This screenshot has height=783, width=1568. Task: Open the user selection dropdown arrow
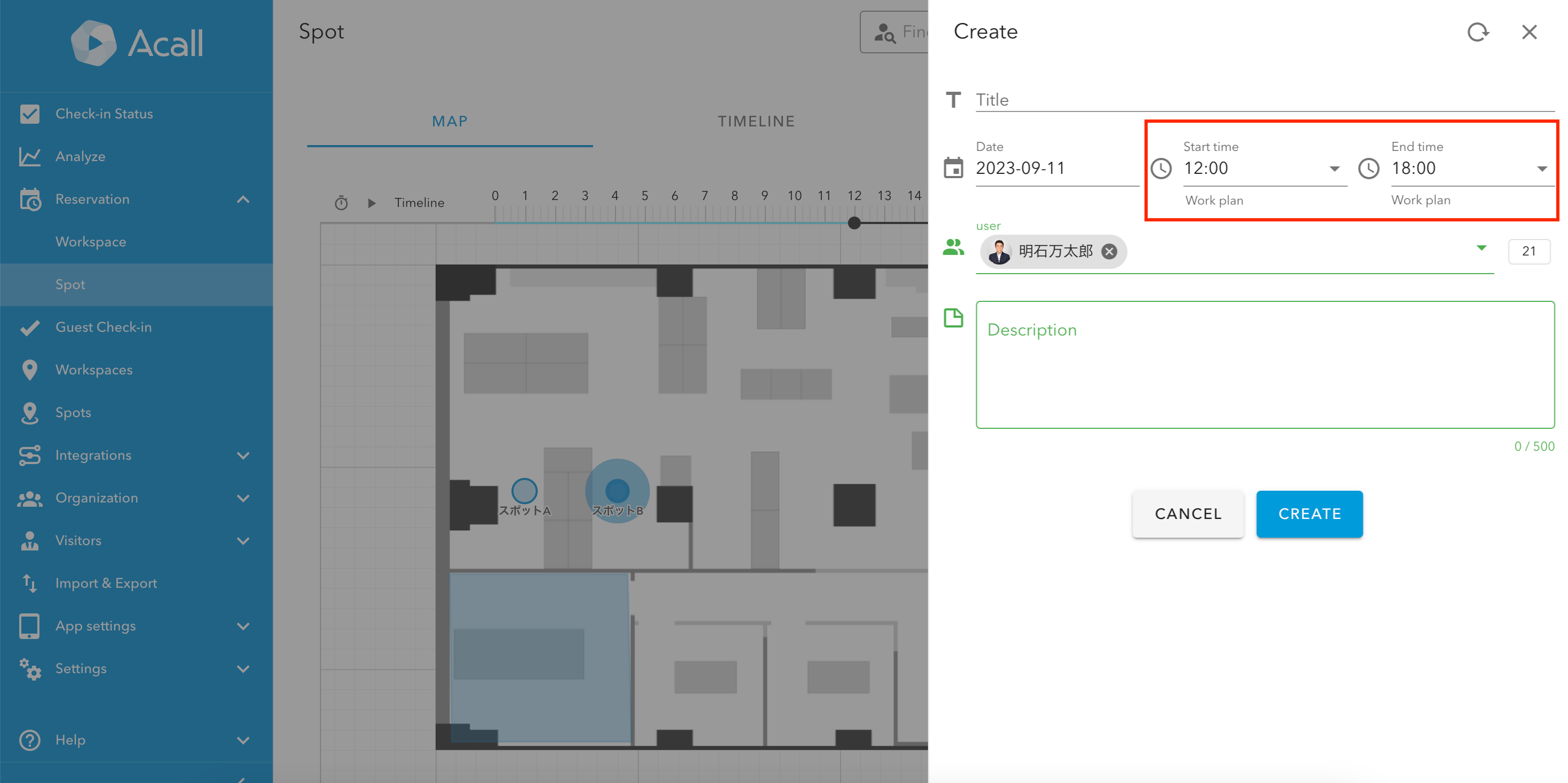click(1481, 248)
